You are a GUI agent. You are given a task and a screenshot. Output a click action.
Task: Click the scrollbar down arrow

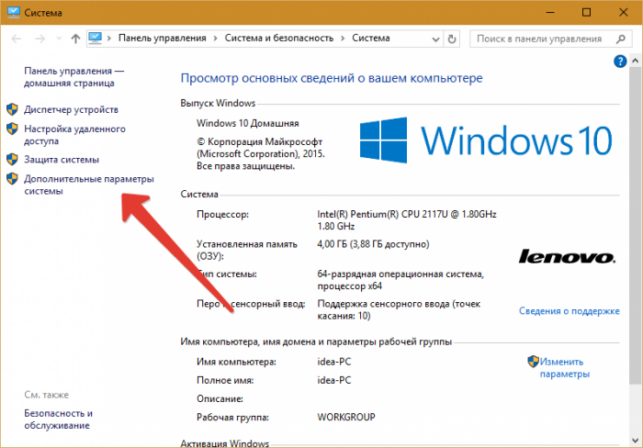[x=635, y=441]
